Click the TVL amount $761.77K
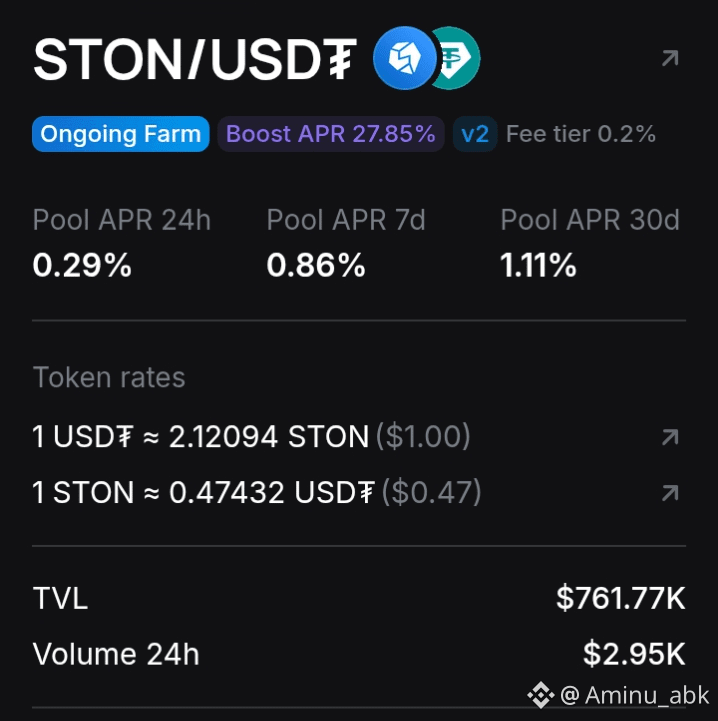Image resolution: width=718 pixels, height=721 pixels. tap(621, 598)
